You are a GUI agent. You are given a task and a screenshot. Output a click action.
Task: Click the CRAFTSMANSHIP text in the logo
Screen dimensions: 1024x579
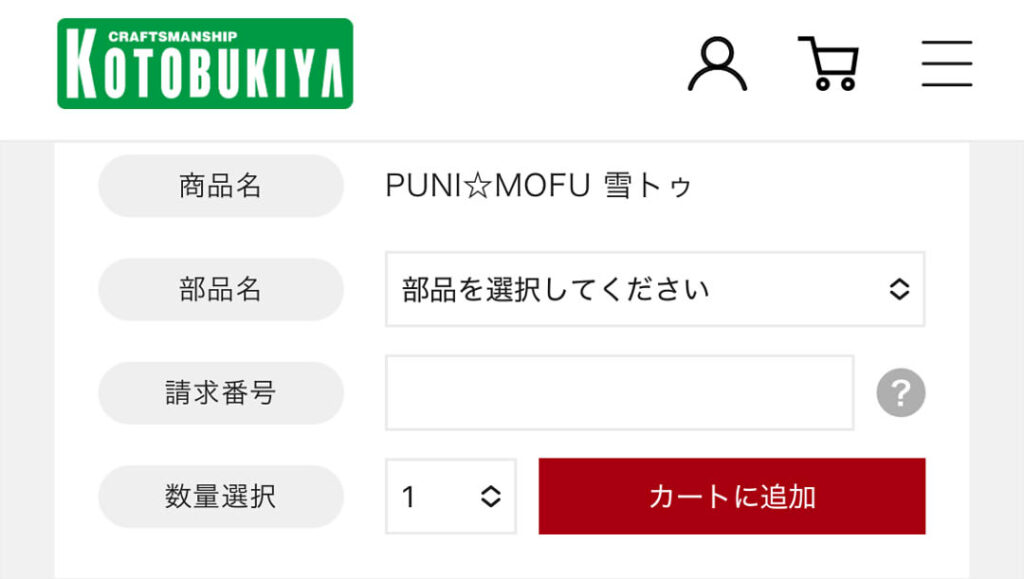pyautogui.click(x=172, y=36)
